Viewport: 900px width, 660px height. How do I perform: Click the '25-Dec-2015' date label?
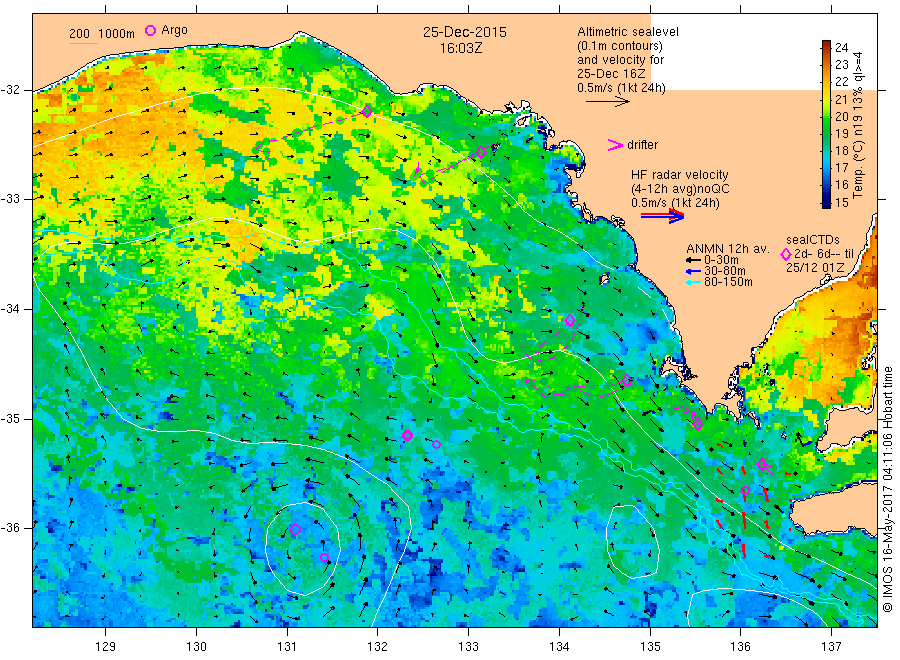465,32
